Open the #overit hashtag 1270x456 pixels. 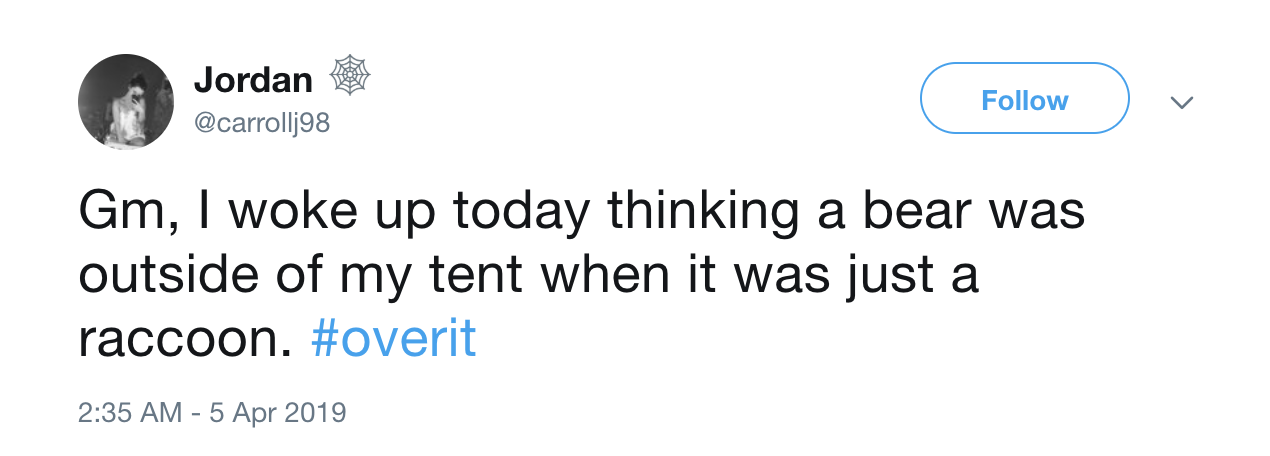click(393, 340)
